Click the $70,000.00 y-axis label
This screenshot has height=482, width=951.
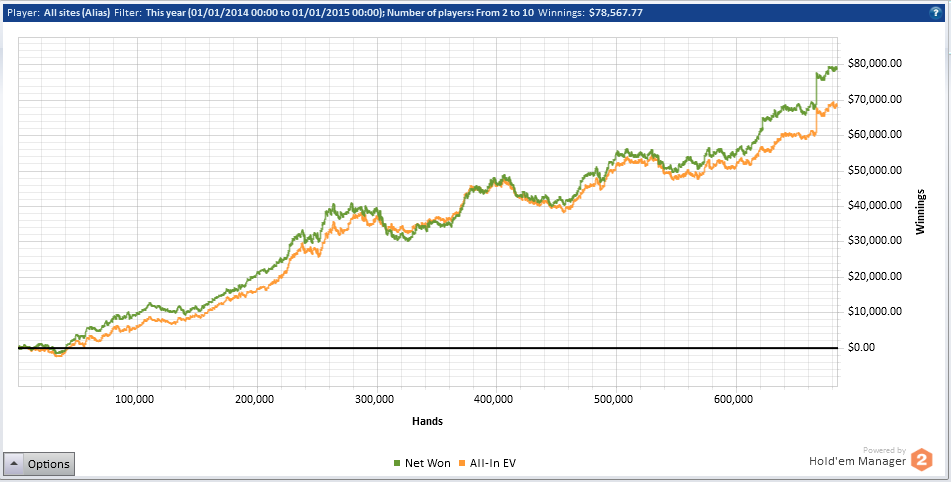tap(874, 99)
